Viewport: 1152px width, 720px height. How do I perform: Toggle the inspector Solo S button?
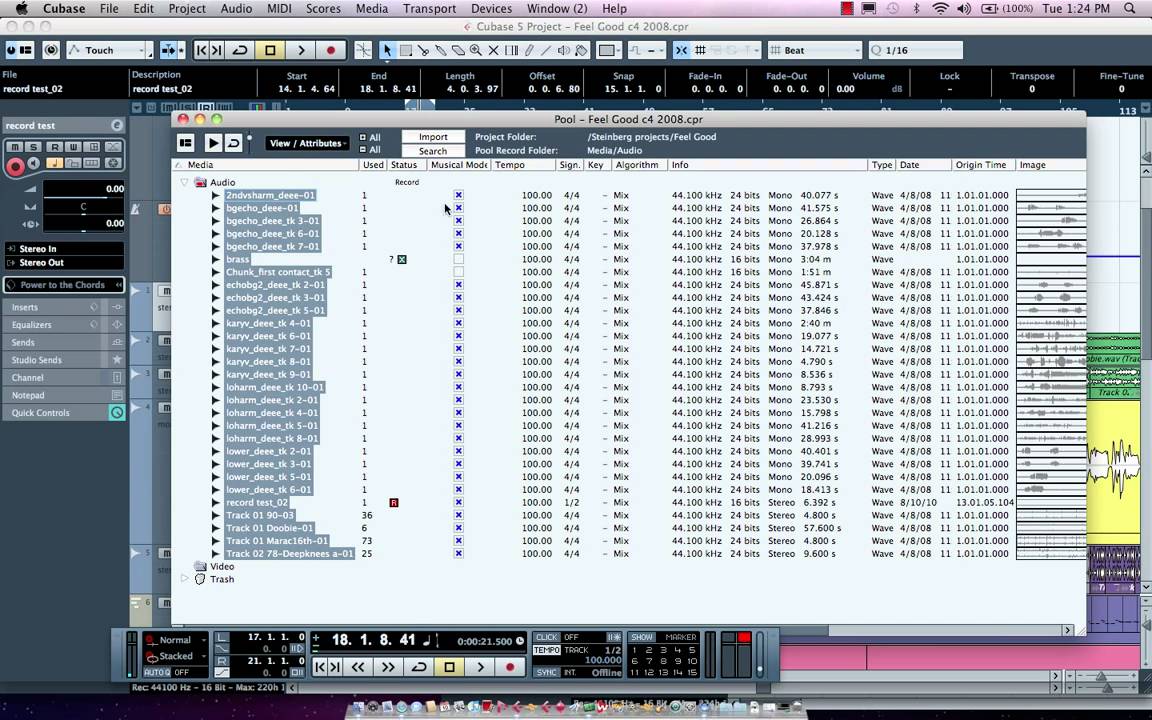coord(34,147)
